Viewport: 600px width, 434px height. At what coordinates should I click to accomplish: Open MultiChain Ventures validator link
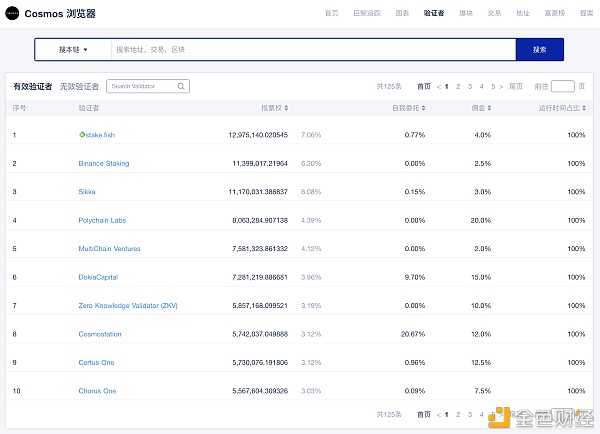[109, 249]
